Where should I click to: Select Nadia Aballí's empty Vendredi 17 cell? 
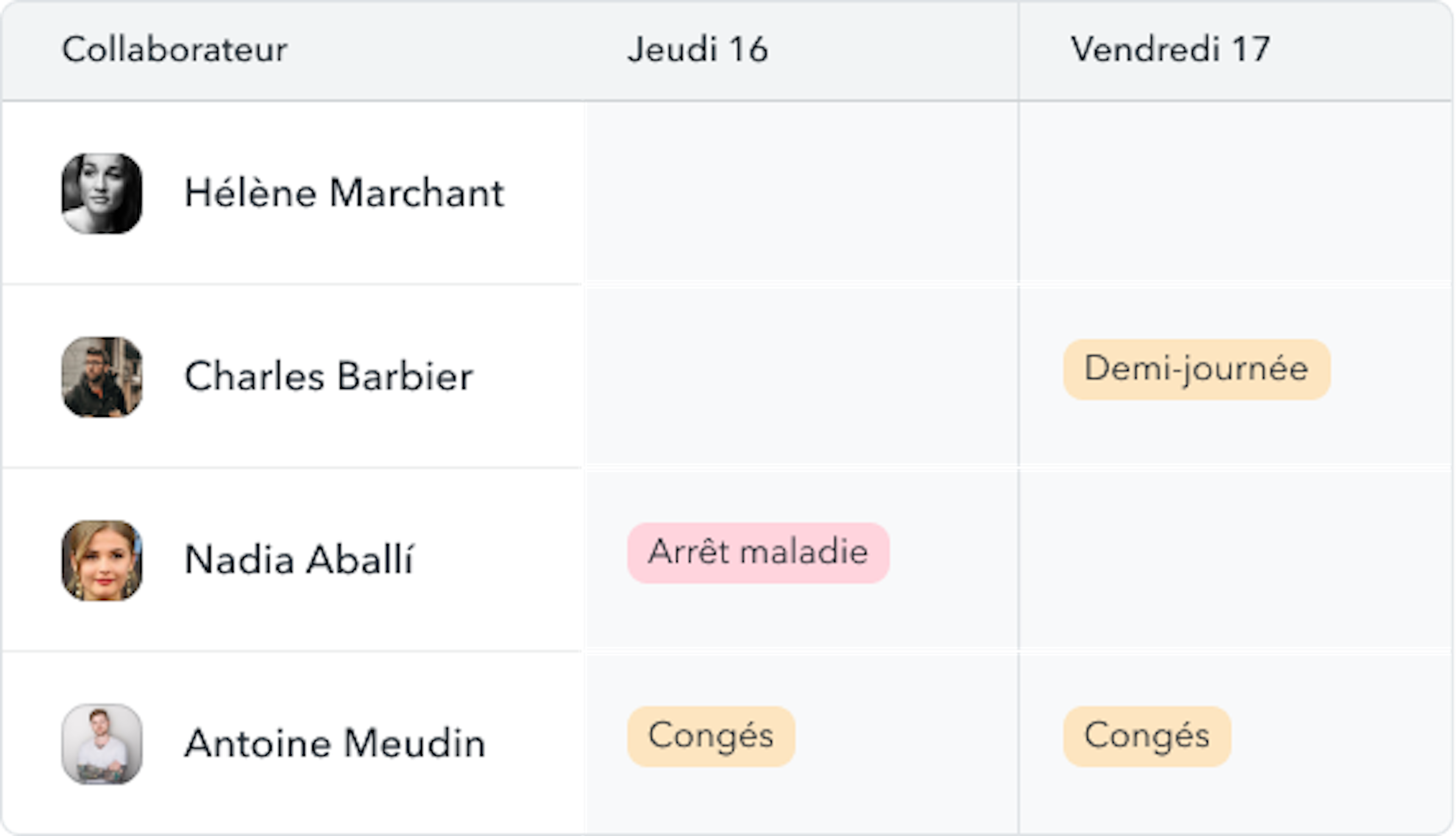point(1236,560)
